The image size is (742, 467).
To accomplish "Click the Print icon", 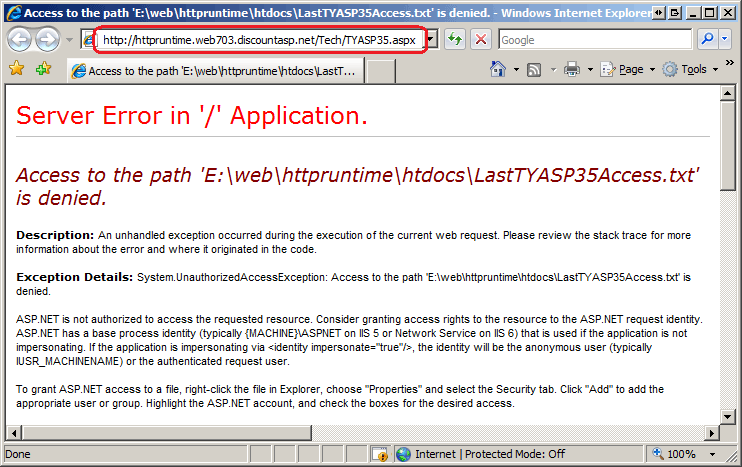I will [x=572, y=70].
